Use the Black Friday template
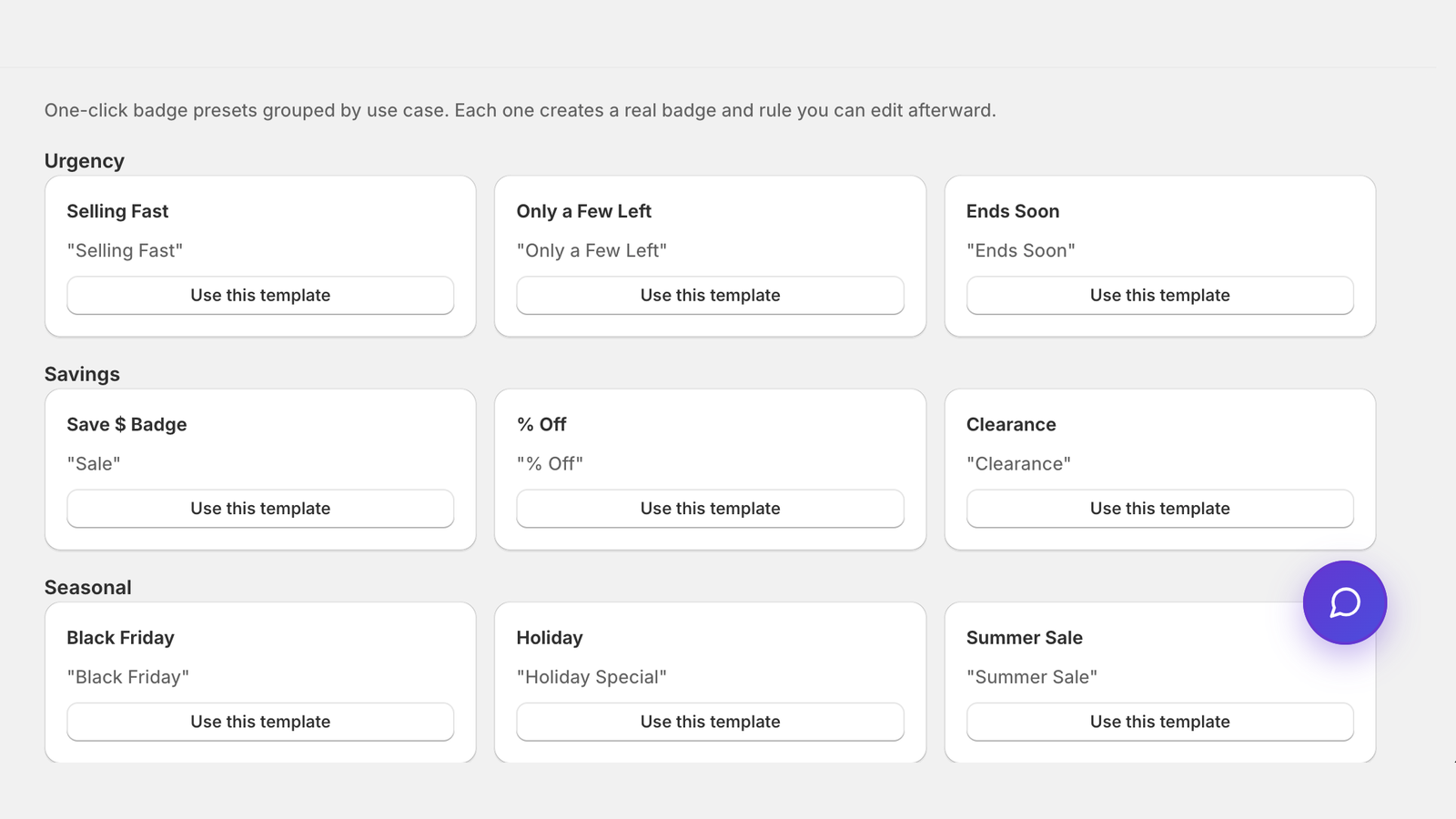Screen dimensions: 1456x819 [260, 722]
